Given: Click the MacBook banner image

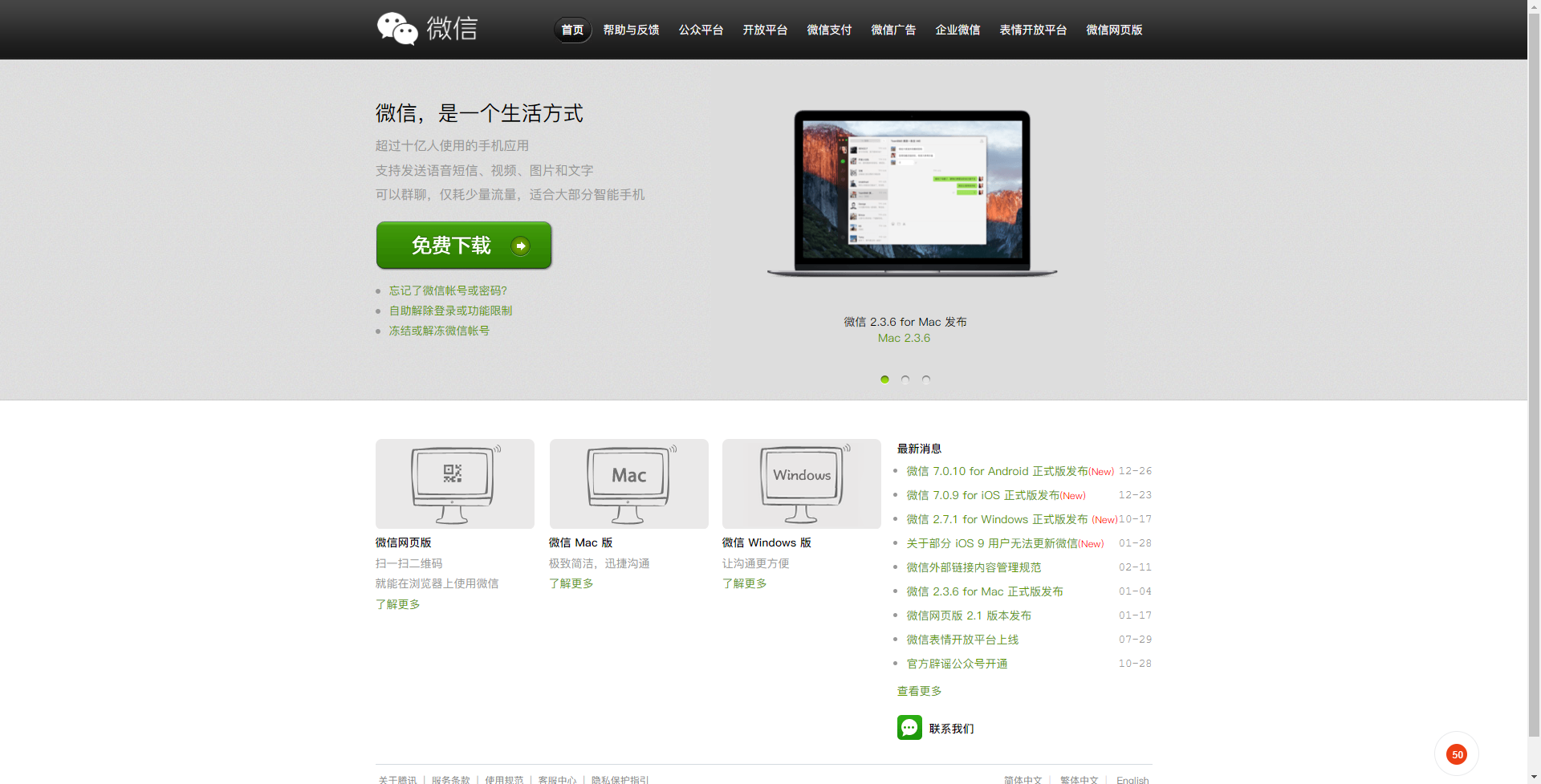Looking at the screenshot, I should [x=912, y=193].
